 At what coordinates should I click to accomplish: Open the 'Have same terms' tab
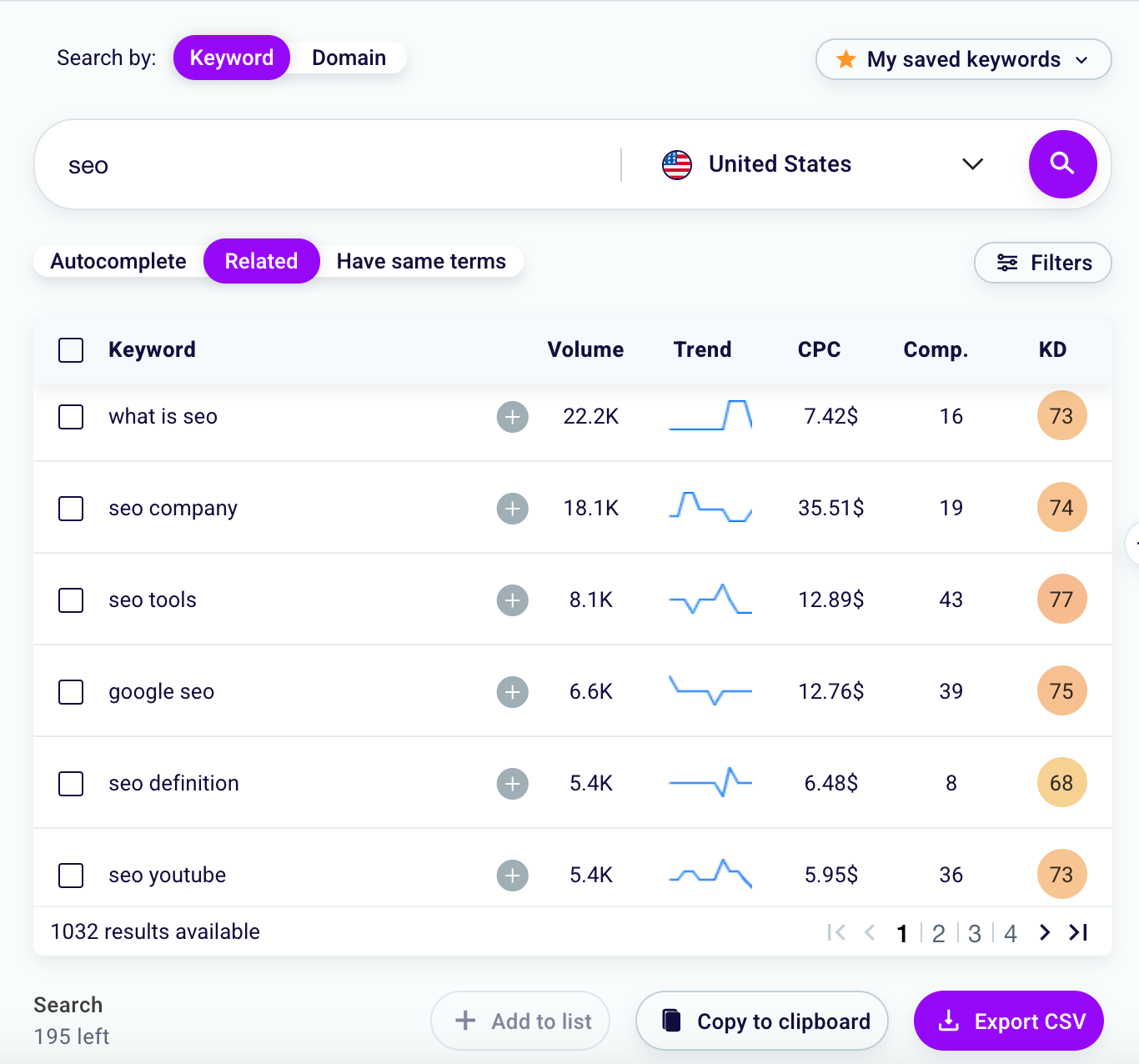[x=420, y=260]
